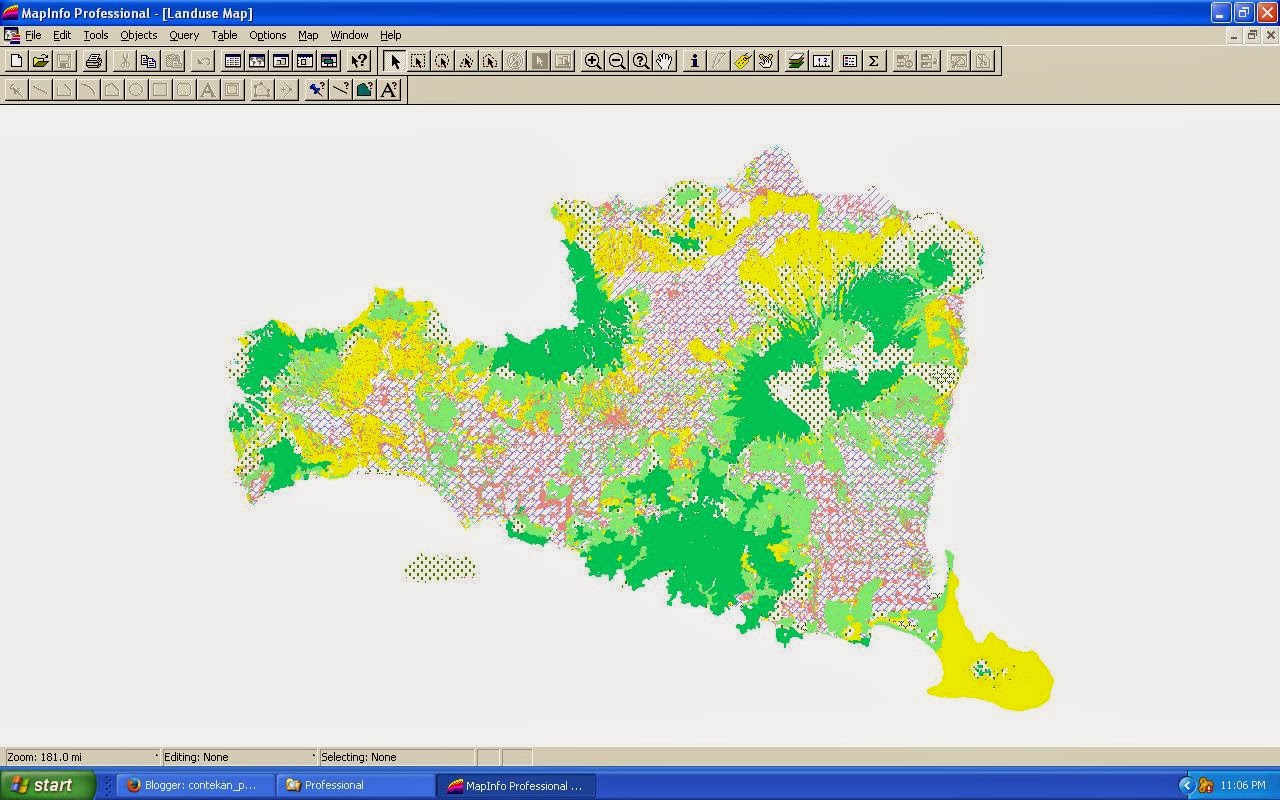Screen dimensions: 1280x800
Task: Click the MapInfo document icon beside File
Action: coord(11,35)
